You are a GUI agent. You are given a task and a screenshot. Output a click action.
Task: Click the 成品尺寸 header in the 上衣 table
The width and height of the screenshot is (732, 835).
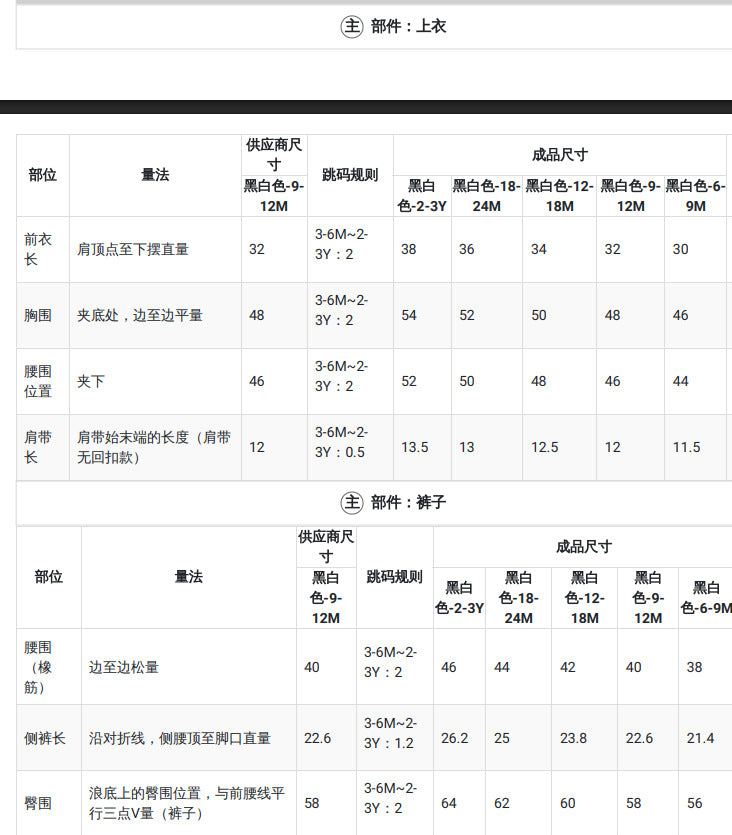pos(560,155)
